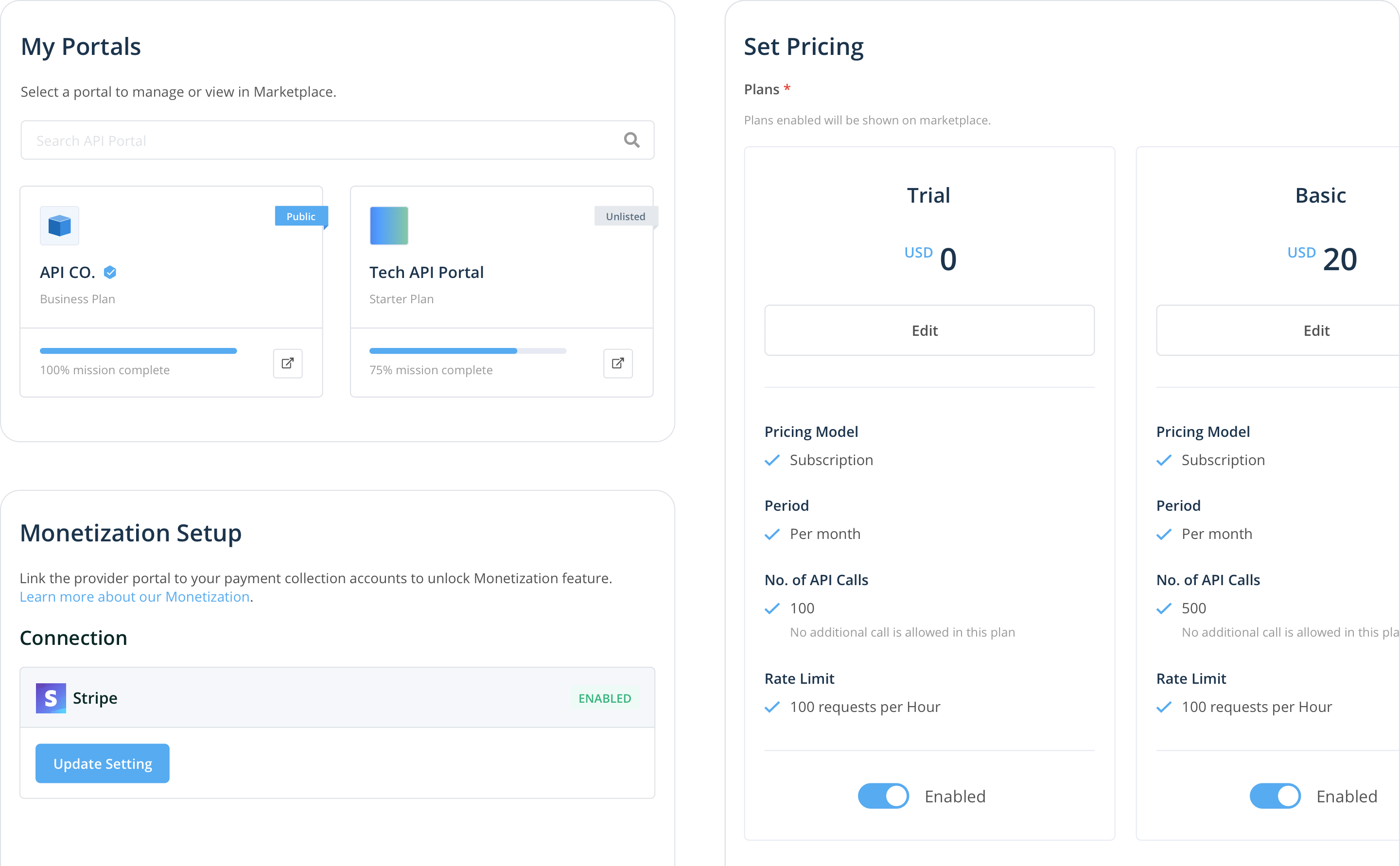Click the Update Setting button
Screen dimensions: 1400x866
click(x=103, y=763)
